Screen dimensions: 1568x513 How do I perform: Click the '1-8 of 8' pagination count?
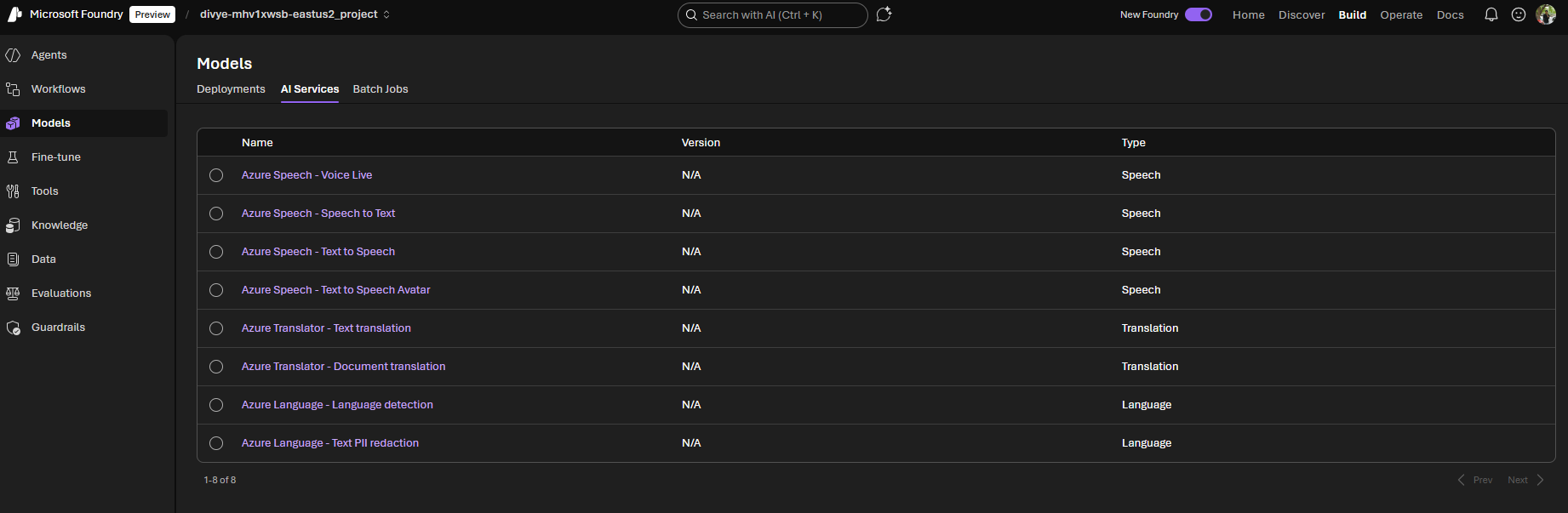point(220,480)
